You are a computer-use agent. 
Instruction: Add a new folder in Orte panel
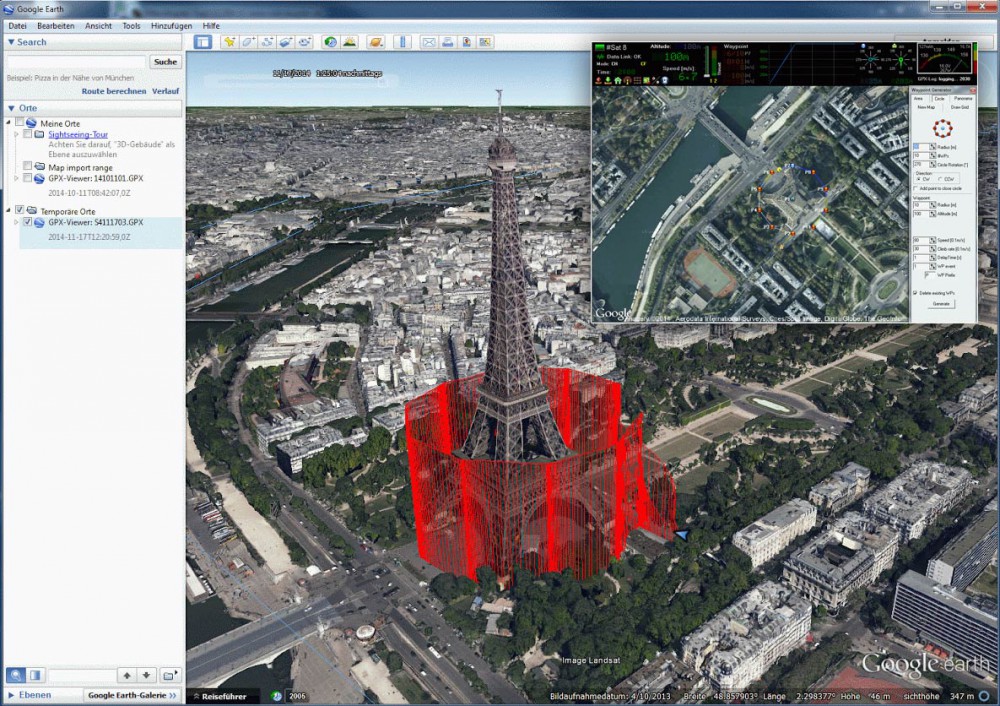click(x=170, y=675)
